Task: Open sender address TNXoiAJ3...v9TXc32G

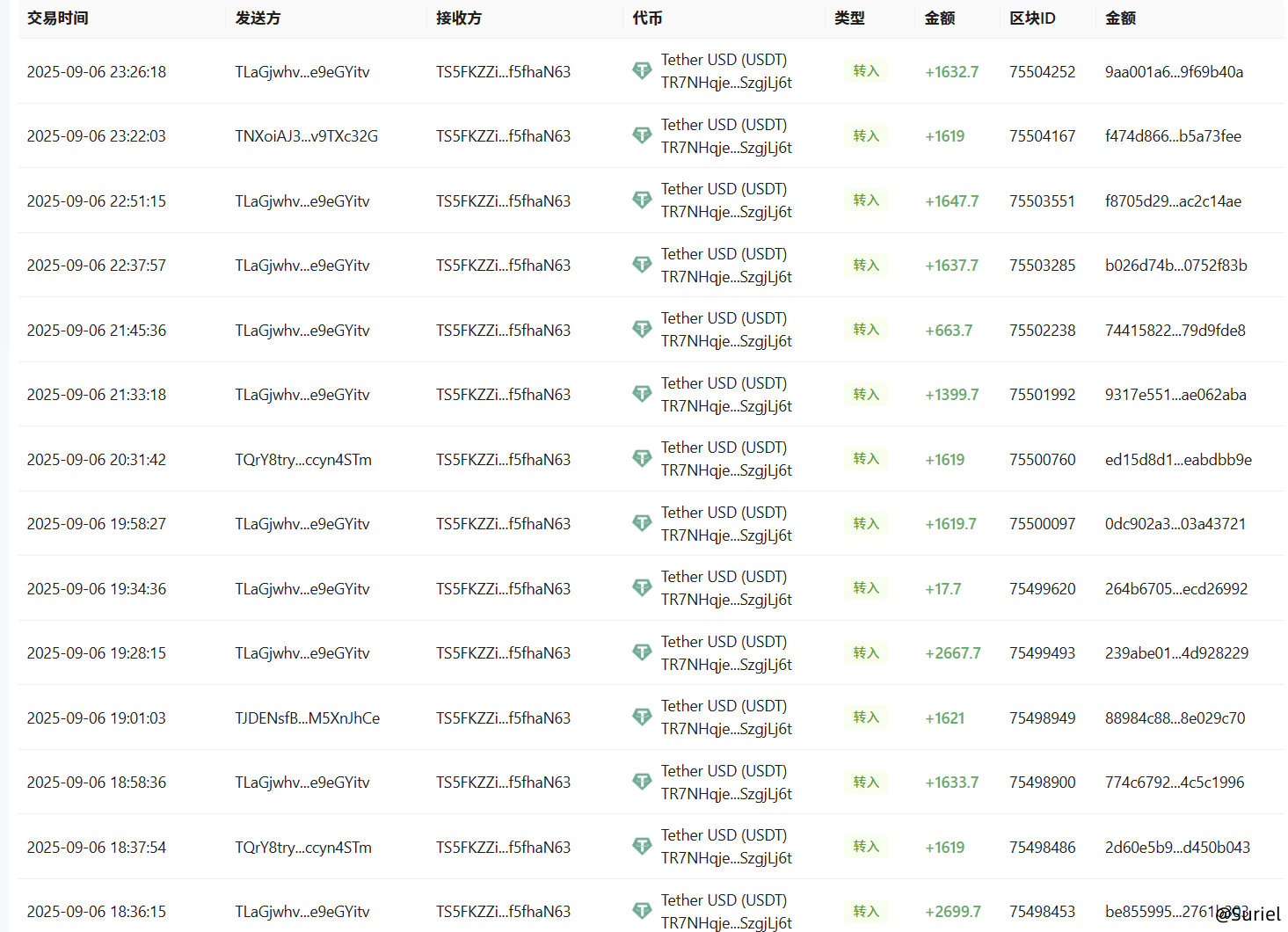Action: [306, 136]
